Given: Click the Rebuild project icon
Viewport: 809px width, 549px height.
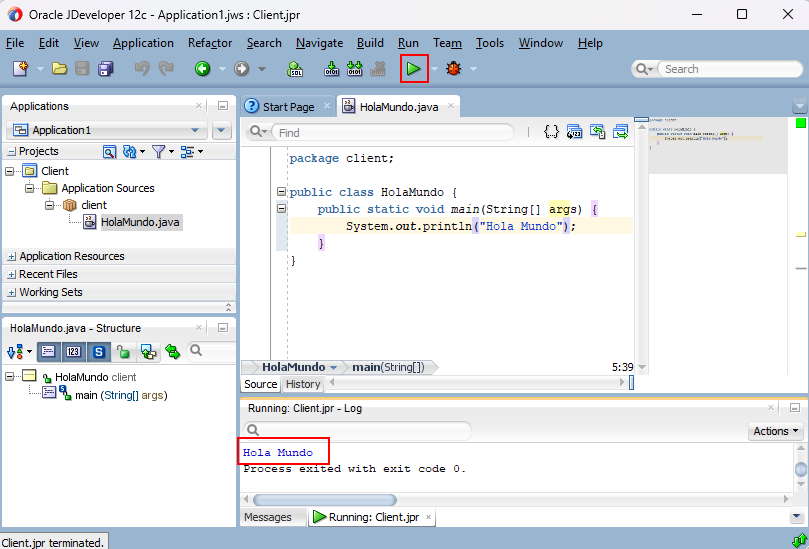Looking at the screenshot, I should pos(354,69).
